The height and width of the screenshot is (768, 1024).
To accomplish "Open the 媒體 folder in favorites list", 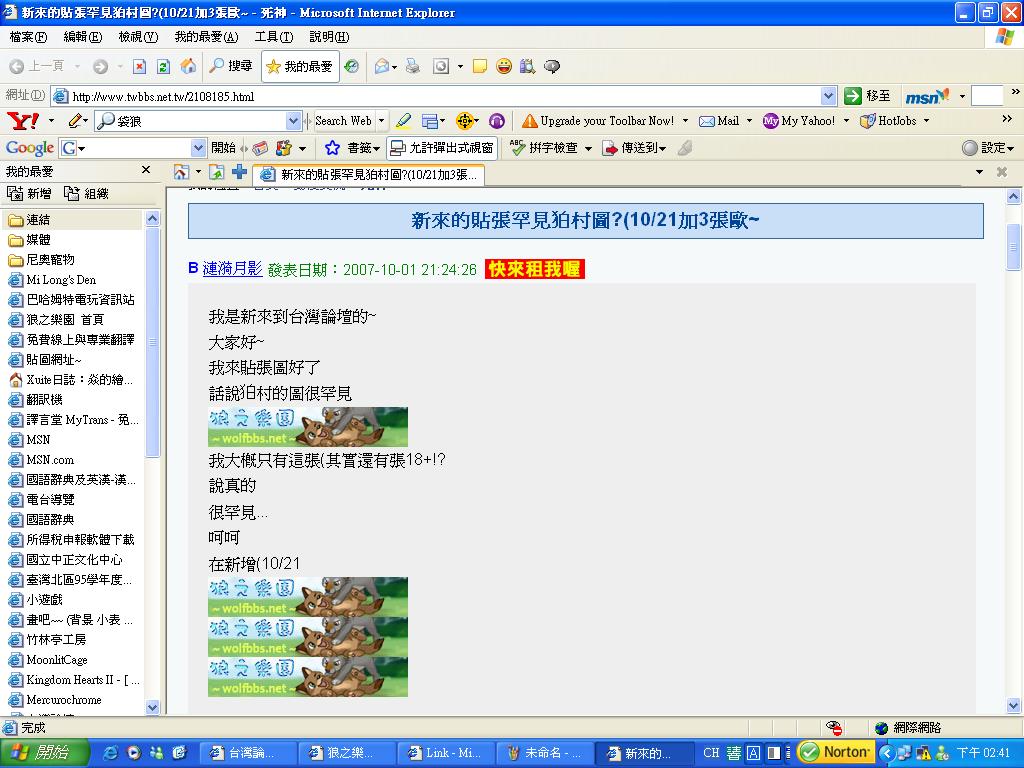I will pyautogui.click(x=38, y=240).
